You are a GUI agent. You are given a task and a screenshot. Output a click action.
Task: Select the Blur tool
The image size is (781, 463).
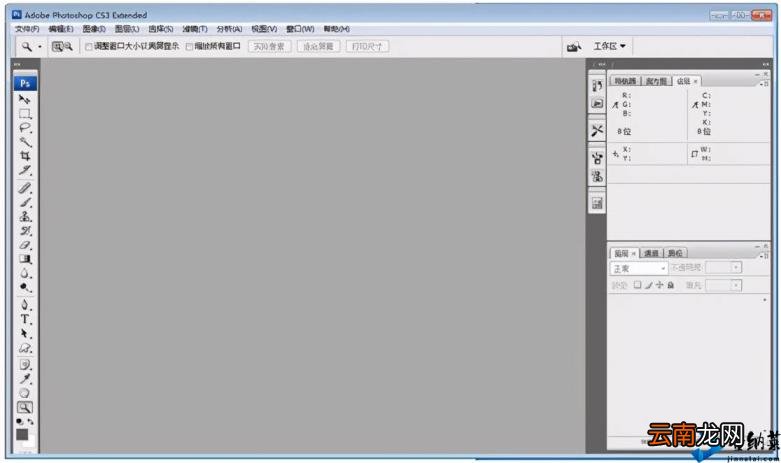tap(24, 273)
